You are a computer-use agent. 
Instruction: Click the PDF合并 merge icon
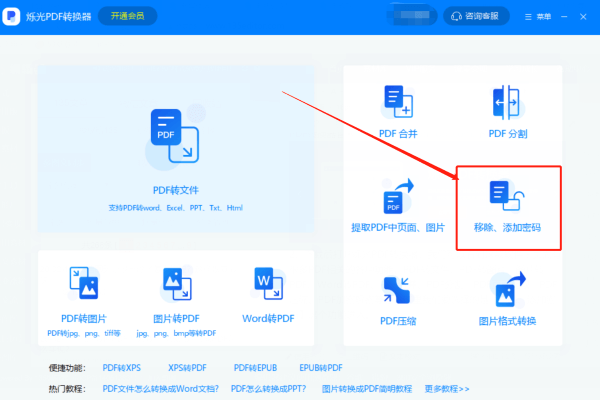click(398, 101)
